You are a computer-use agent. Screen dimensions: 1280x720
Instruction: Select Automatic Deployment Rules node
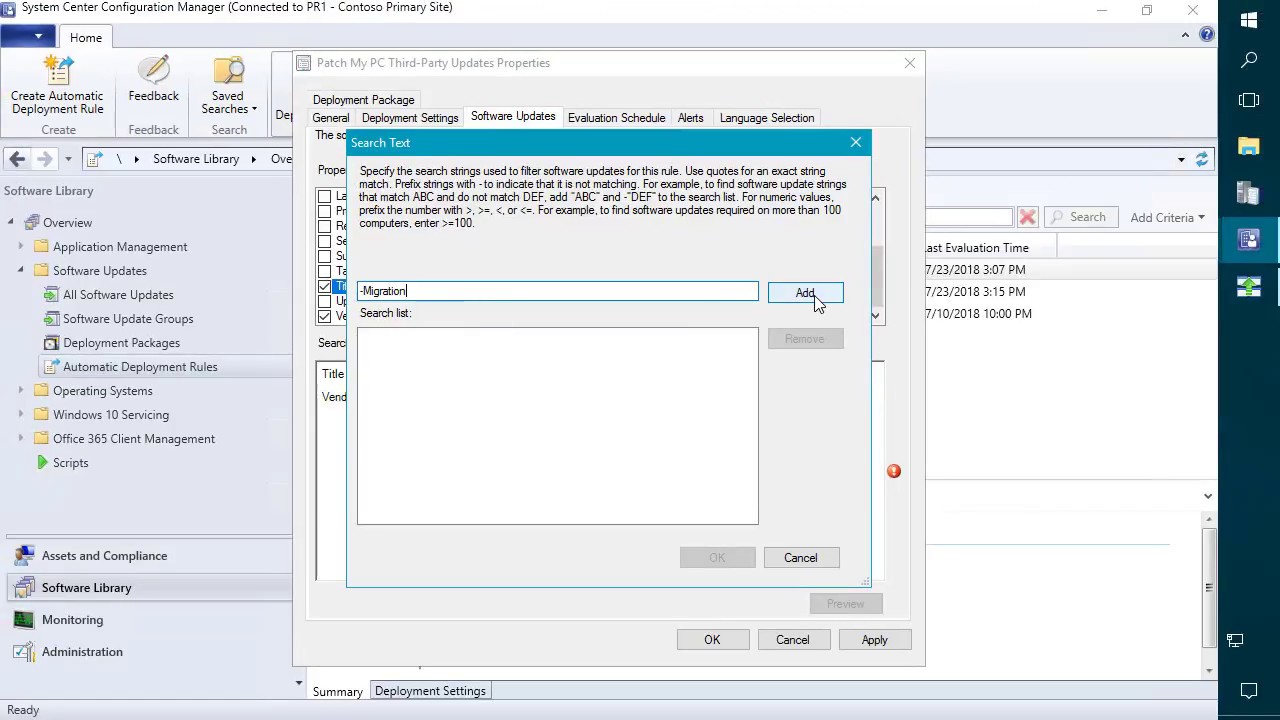140,367
